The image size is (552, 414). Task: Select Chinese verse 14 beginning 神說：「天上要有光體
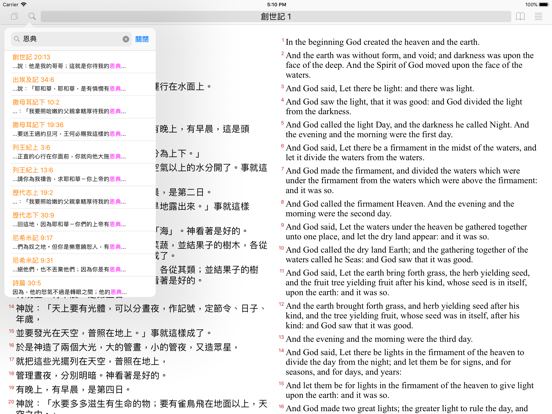139,314
